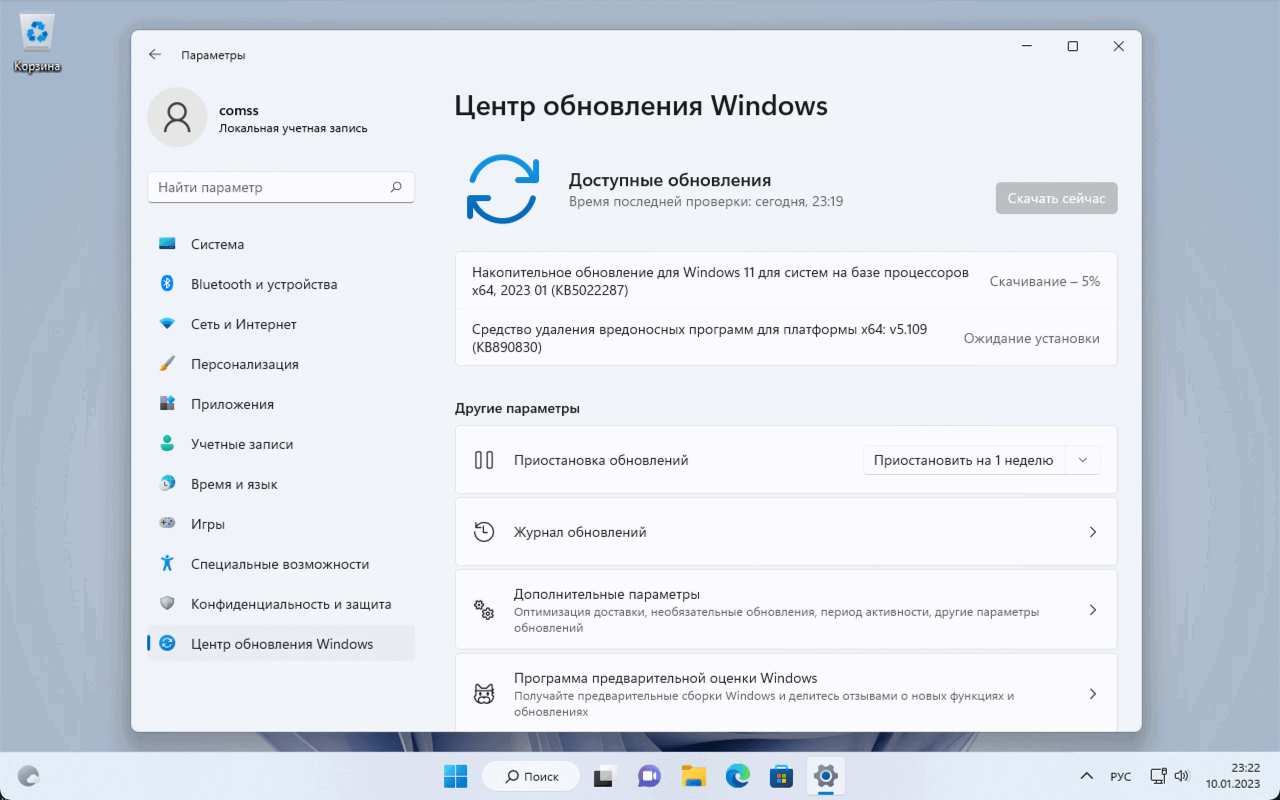Open Журнал обновлений update history
This screenshot has width=1280, height=800.
pos(786,532)
